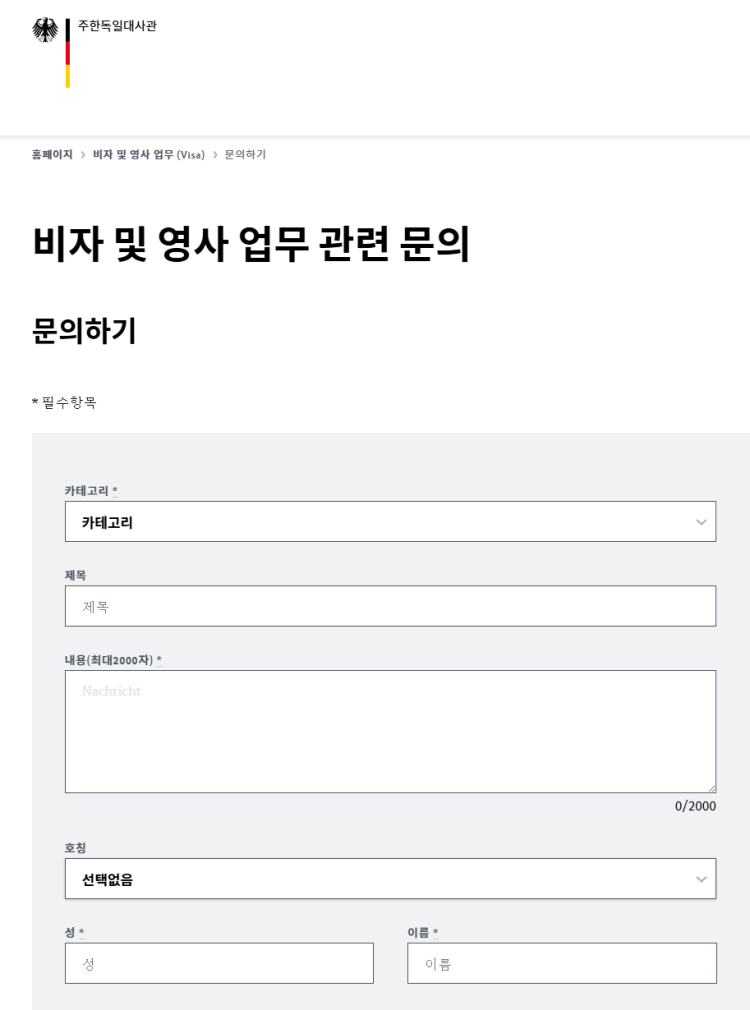
Task: Select the 문의하기 breadcrumb item
Action: [x=245, y=155]
